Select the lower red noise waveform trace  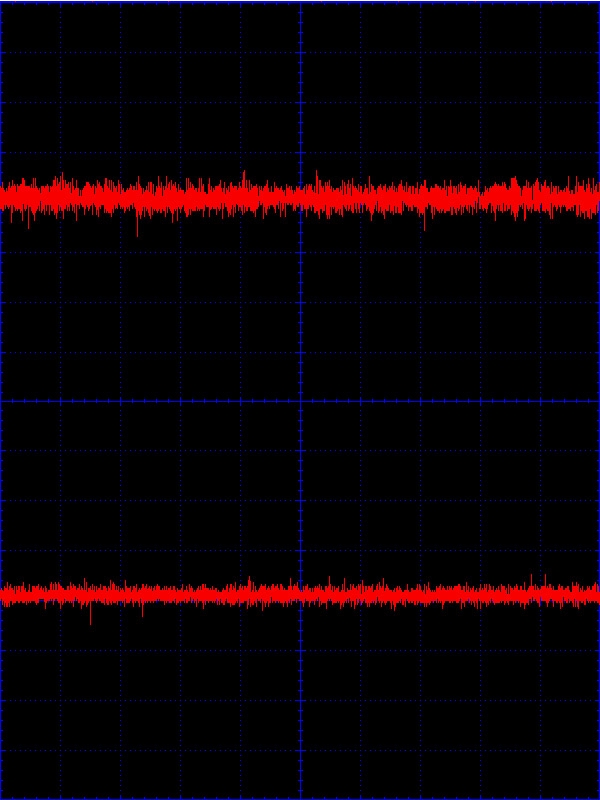click(300, 595)
